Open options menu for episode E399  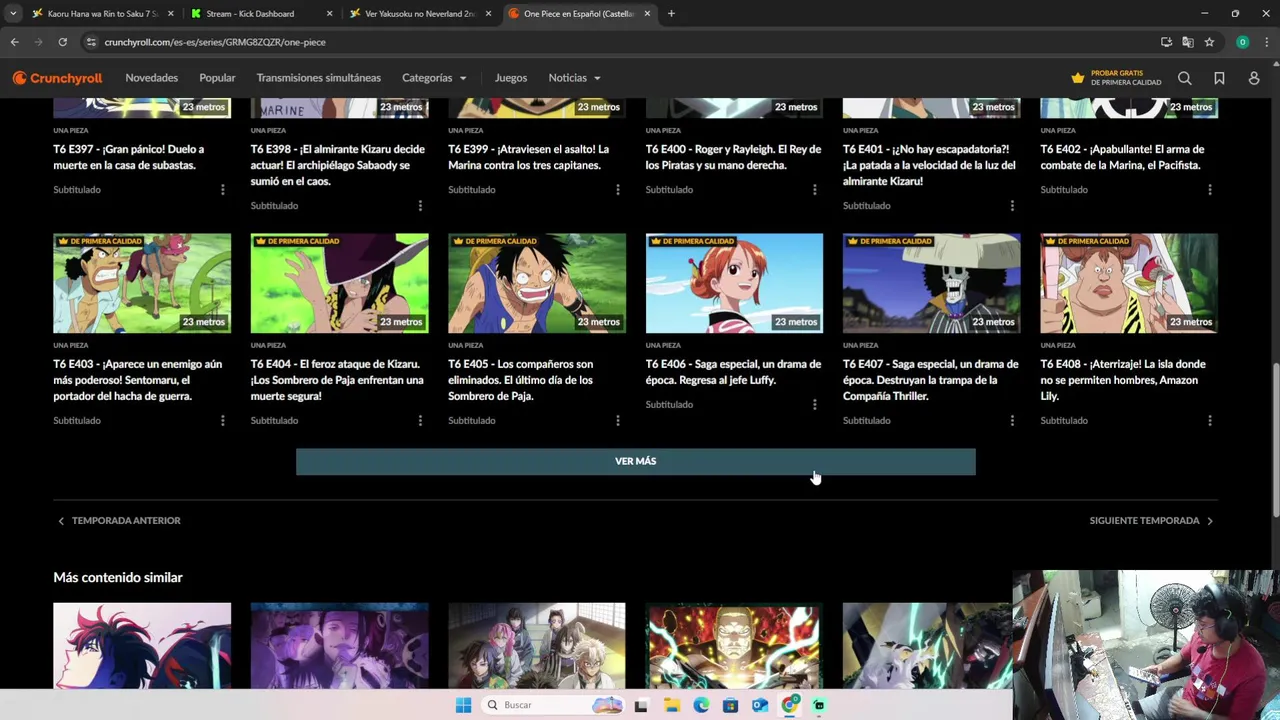click(617, 190)
